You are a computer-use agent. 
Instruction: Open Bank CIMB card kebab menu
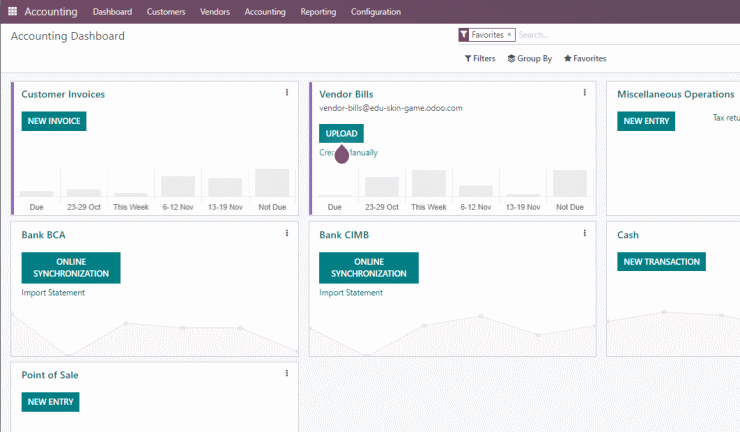[584, 233]
